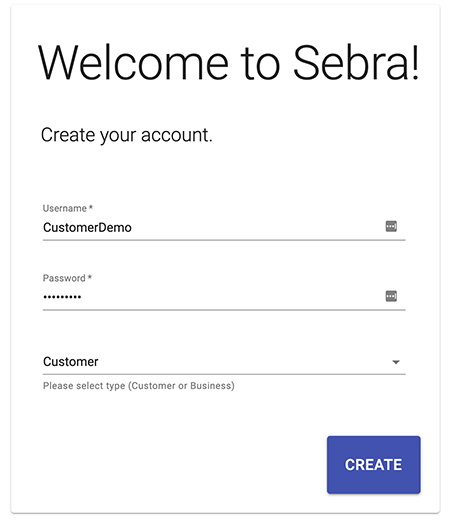Click the 'Create your account.' subtitle

tap(127, 135)
